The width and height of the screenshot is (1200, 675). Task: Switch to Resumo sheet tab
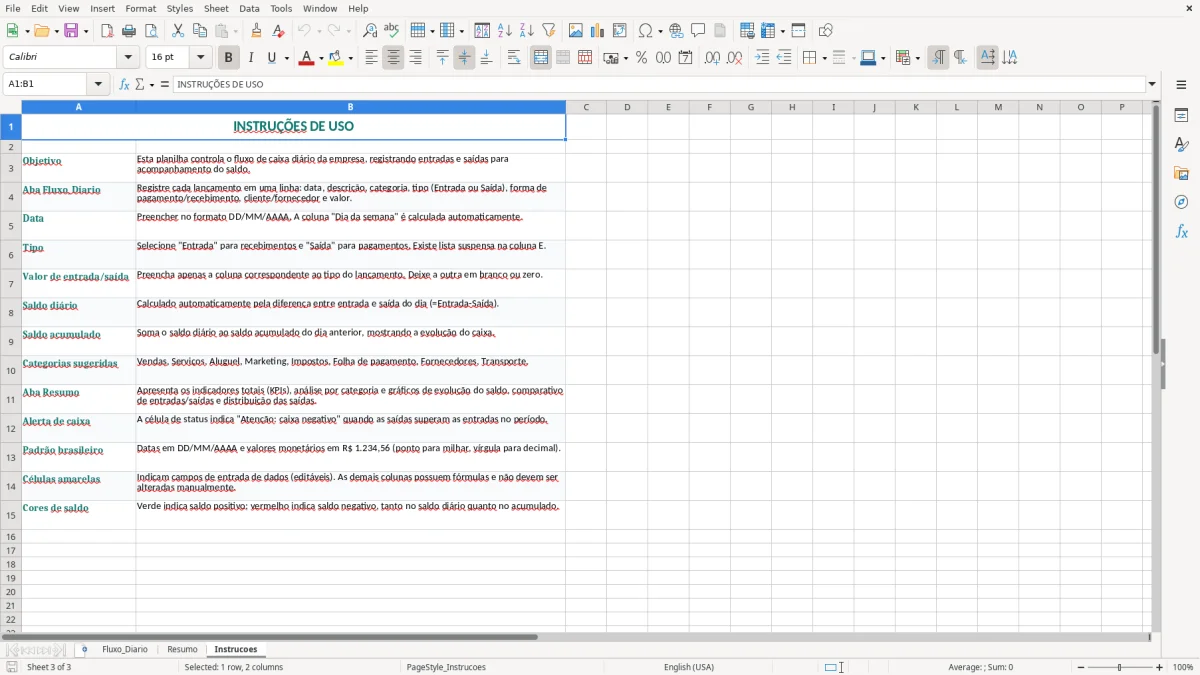182,650
